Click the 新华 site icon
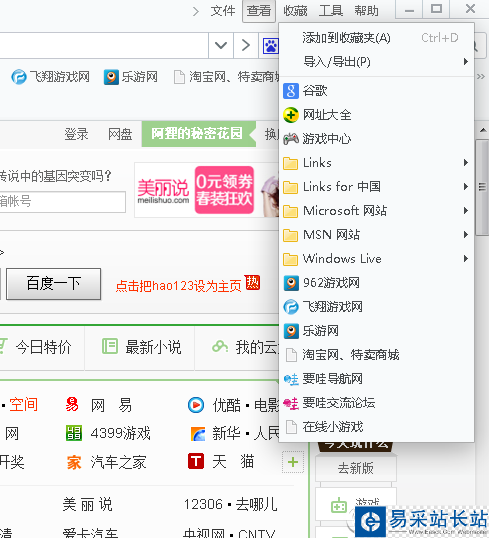Screen dimensions: 489x538 (x=198, y=433)
